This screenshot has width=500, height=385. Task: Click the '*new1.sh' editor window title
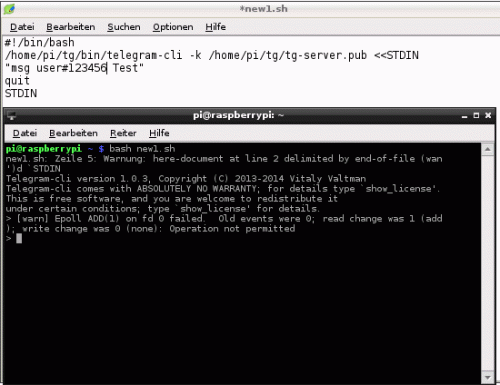pos(263,9)
